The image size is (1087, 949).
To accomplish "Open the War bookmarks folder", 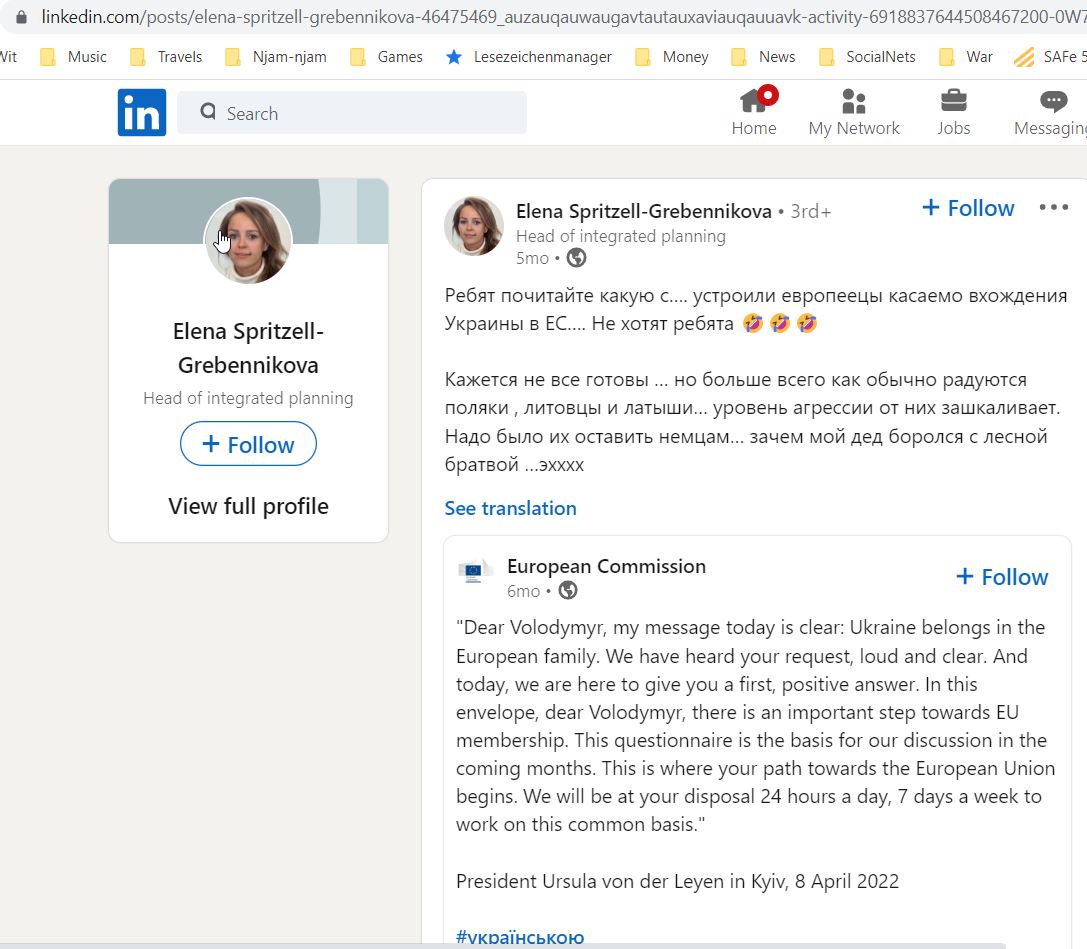I will tap(966, 57).
